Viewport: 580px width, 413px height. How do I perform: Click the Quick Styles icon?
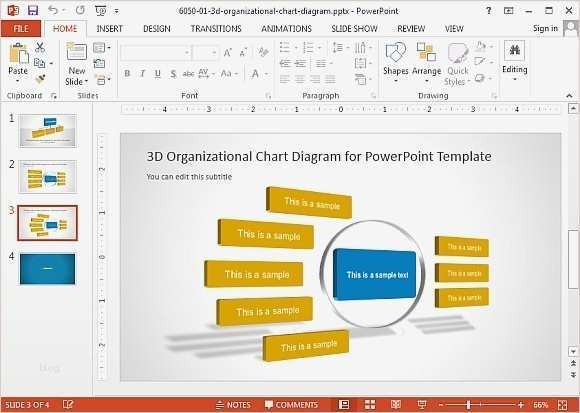click(458, 53)
